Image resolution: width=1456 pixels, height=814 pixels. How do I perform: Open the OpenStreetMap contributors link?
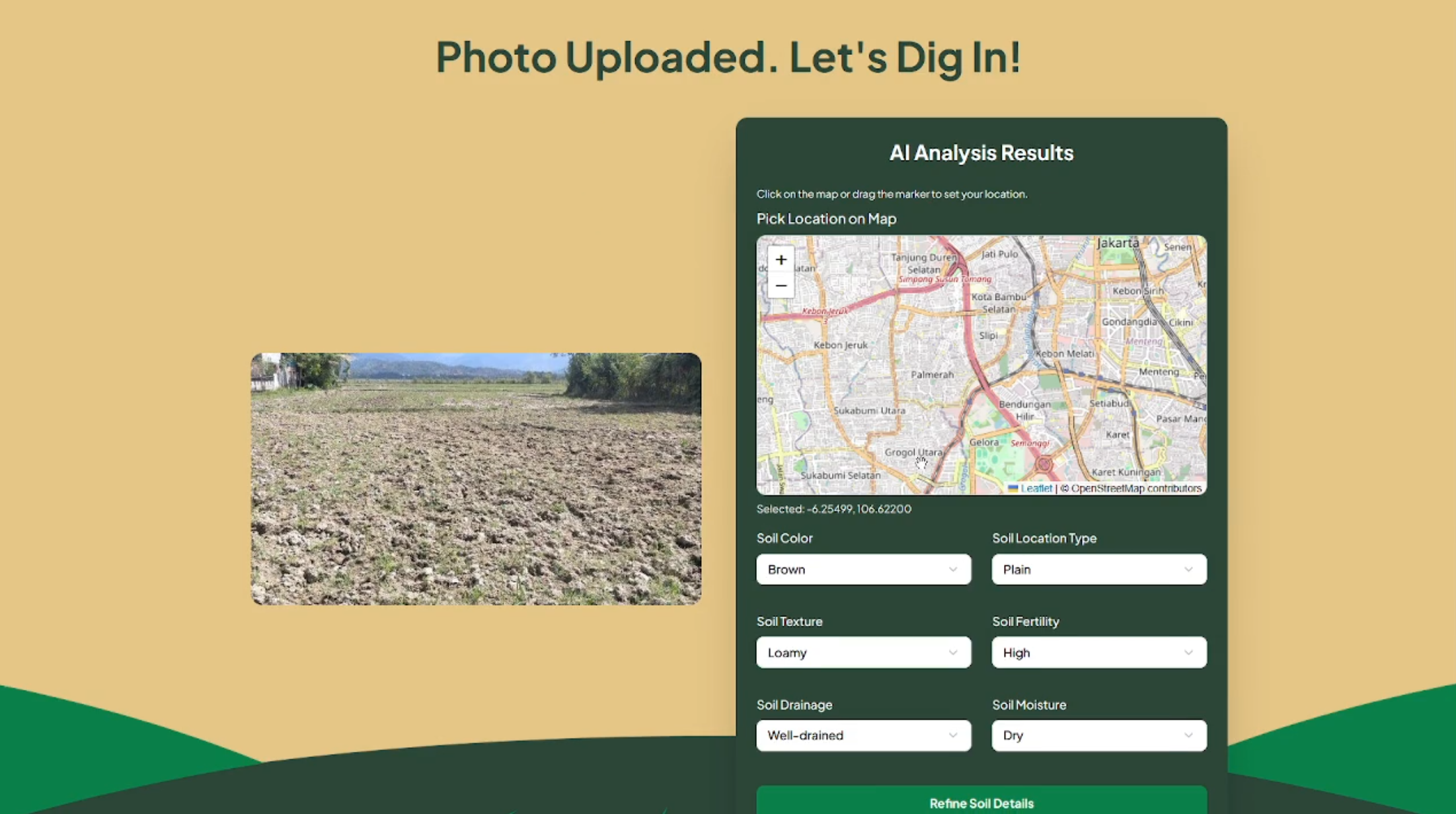point(1135,488)
